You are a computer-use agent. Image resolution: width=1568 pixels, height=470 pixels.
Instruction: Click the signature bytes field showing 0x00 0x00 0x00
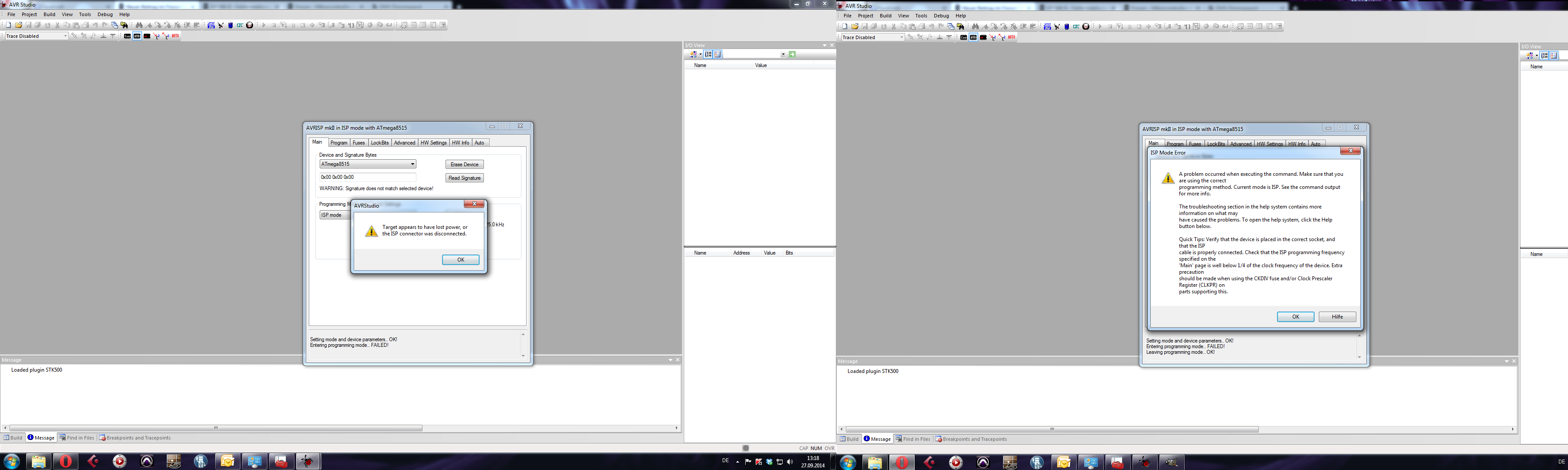(x=367, y=178)
